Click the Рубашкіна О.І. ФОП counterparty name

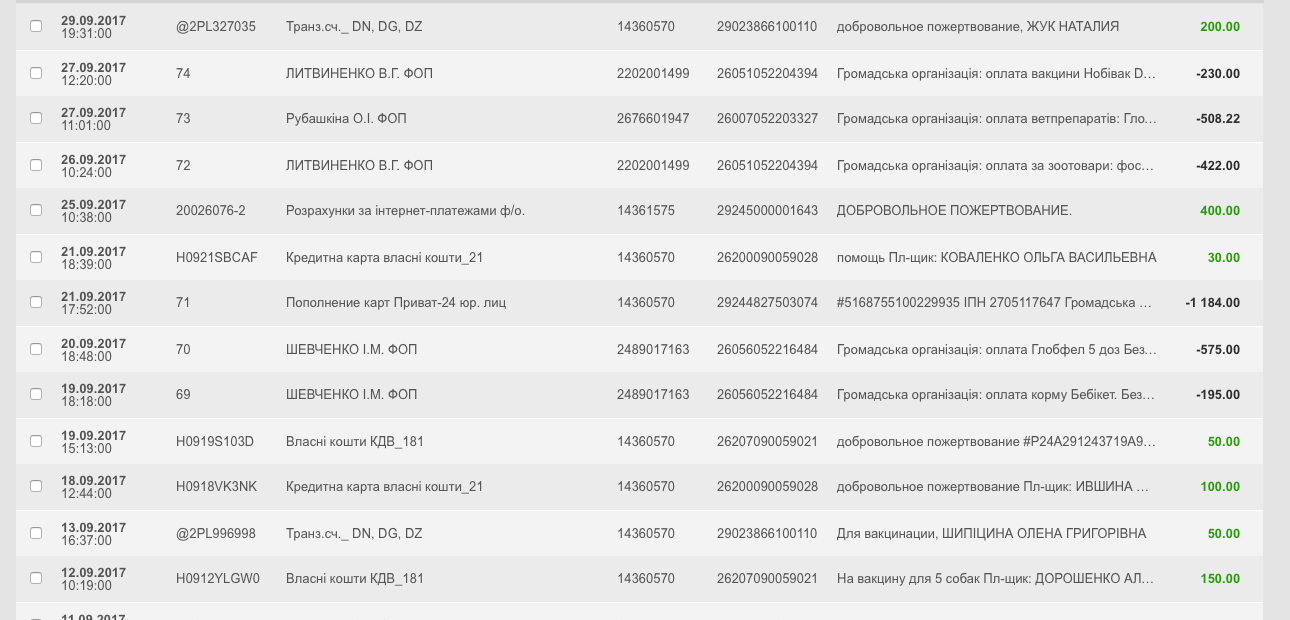coord(346,119)
